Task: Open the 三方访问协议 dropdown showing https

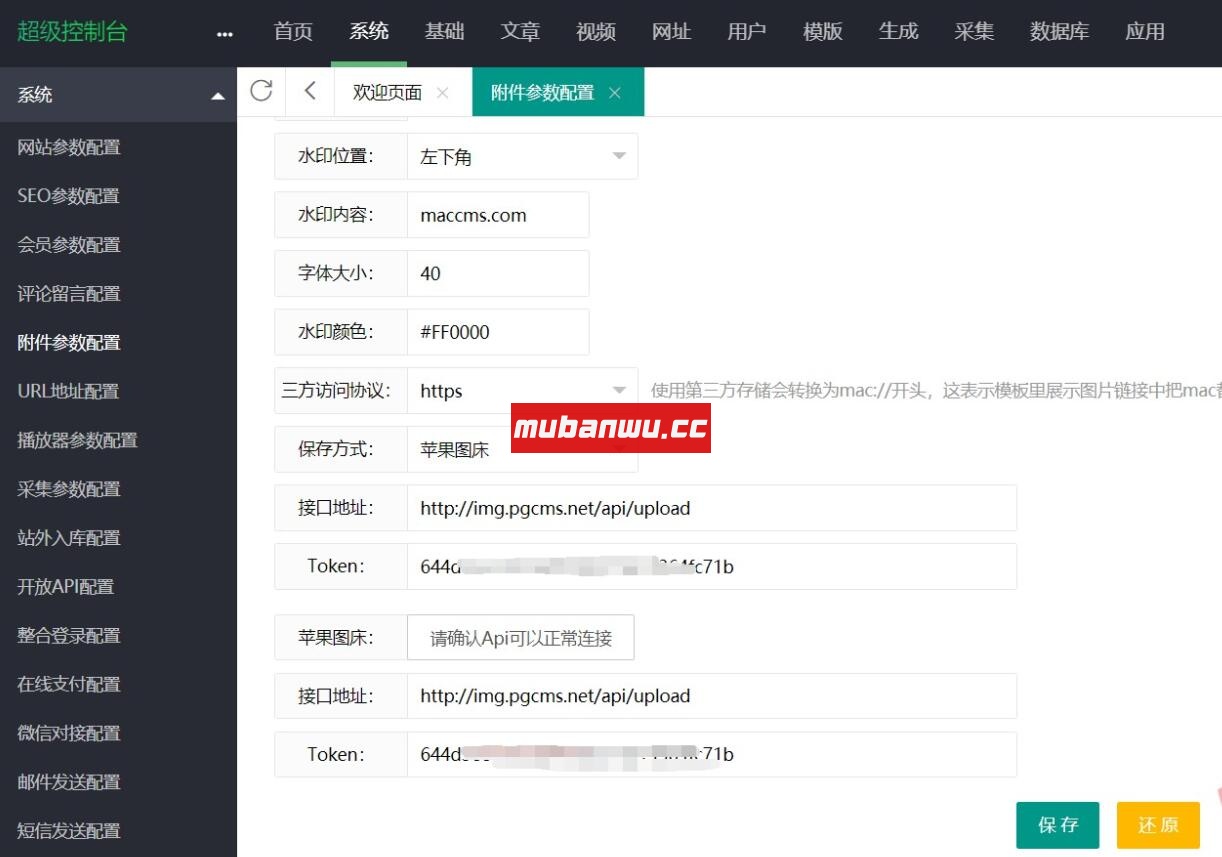Action: (522, 391)
